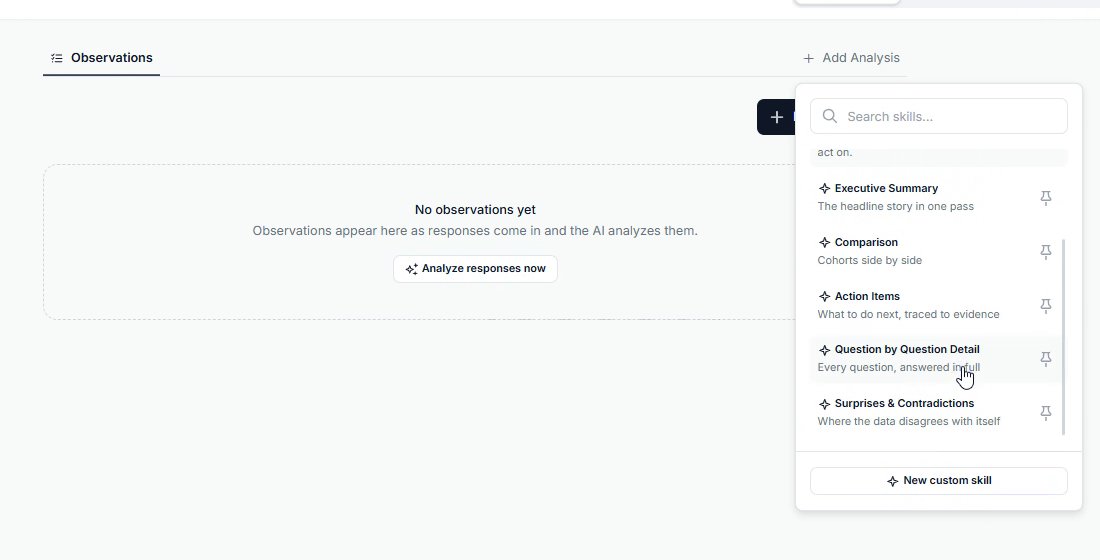This screenshot has width=1100, height=560.
Task: Click the plus icon beside Add Analysis
Action: click(x=809, y=58)
